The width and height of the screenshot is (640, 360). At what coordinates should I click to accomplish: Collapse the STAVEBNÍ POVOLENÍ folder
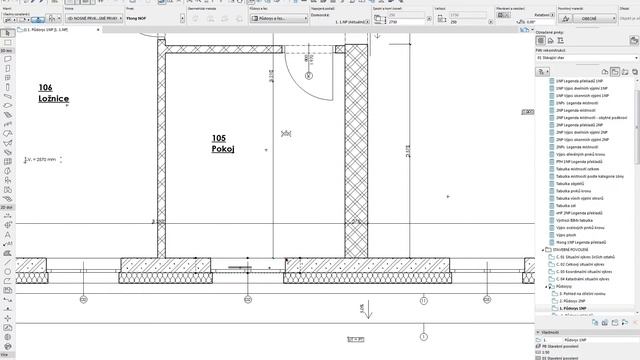543,250
